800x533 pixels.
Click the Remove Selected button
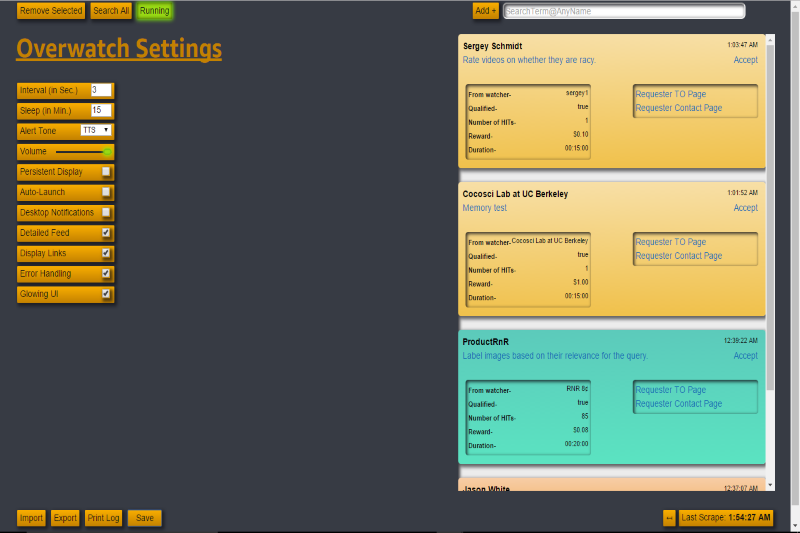tap(51, 11)
